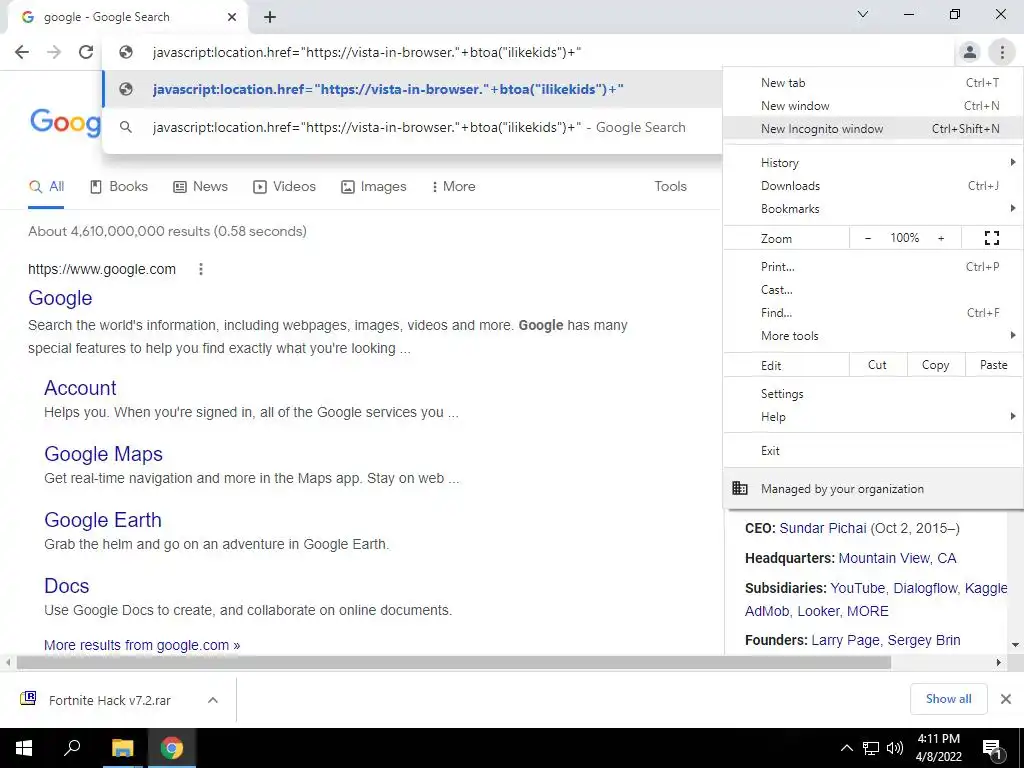This screenshot has height=768, width=1024.
Task: Open the notification center icon
Action: (992, 748)
